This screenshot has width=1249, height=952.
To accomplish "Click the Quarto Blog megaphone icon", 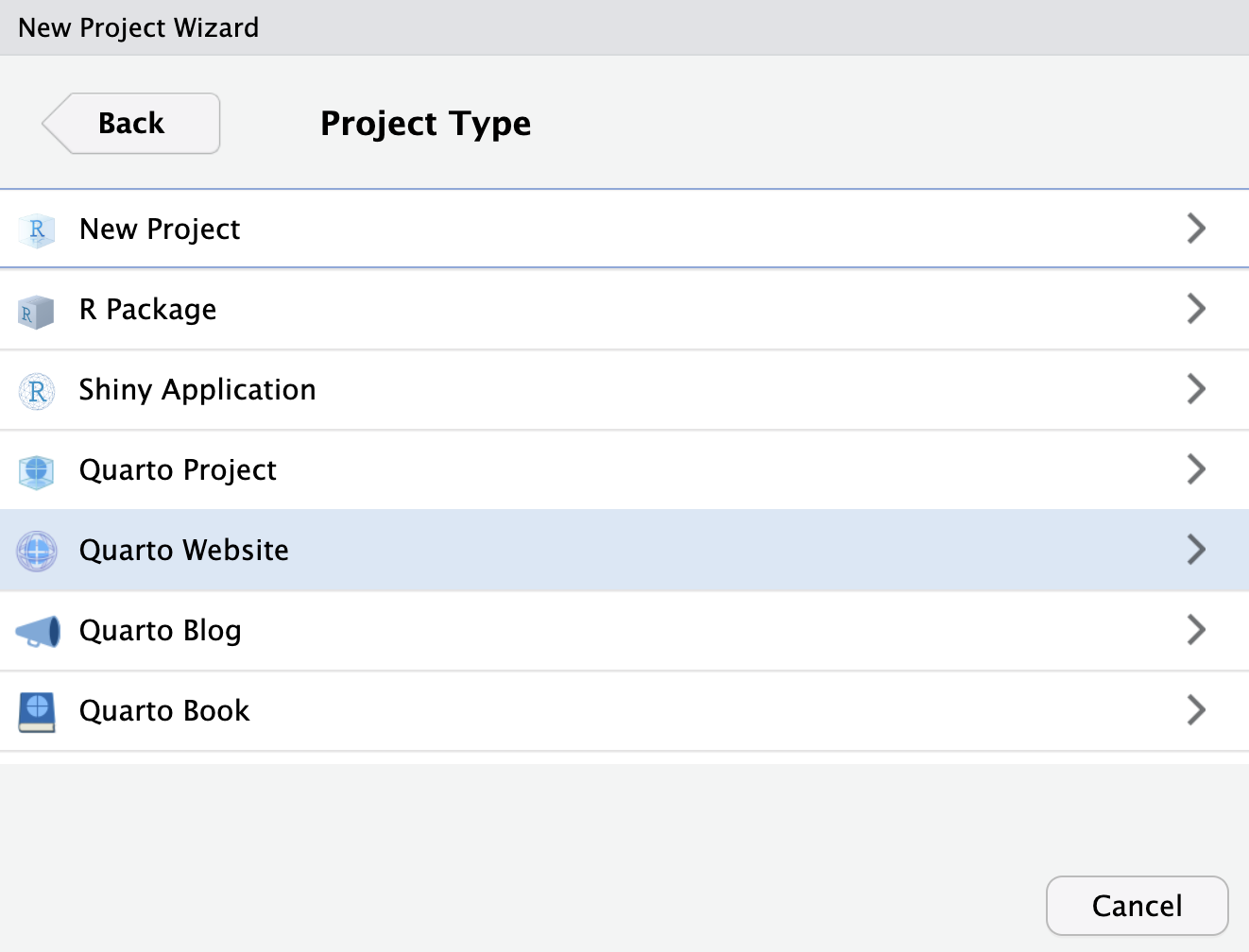I will [38, 632].
